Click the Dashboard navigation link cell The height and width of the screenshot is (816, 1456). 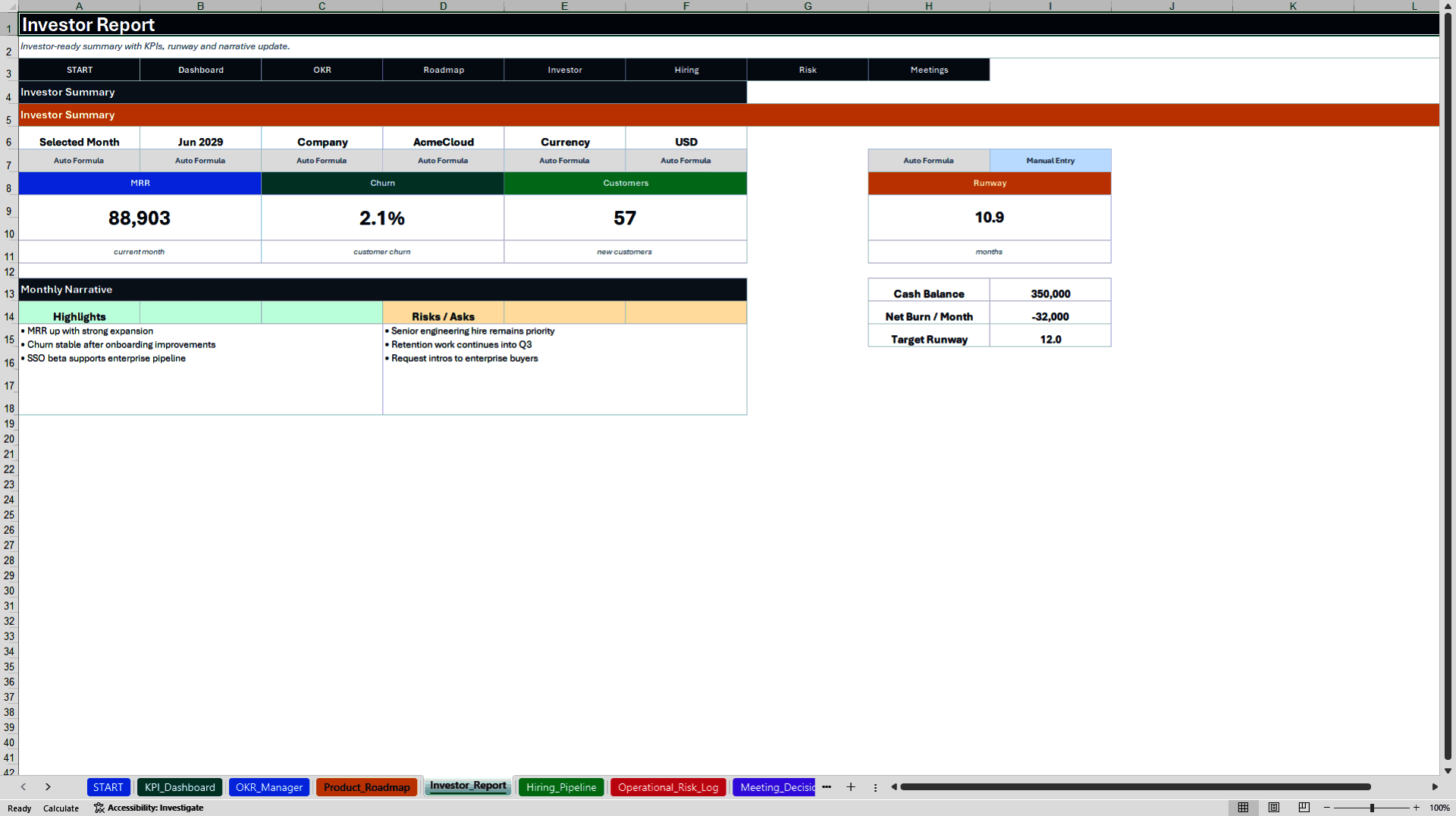pyautogui.click(x=201, y=70)
